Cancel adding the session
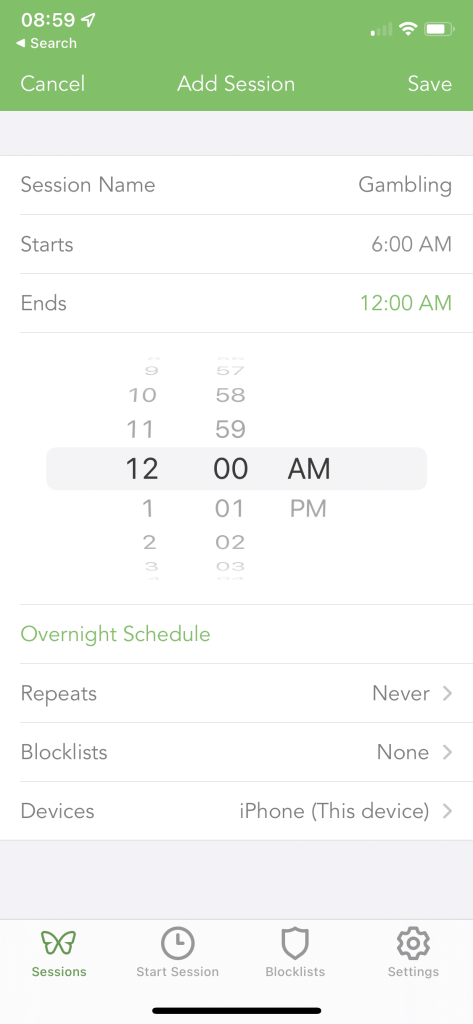This screenshot has width=473, height=1024. pos(53,84)
